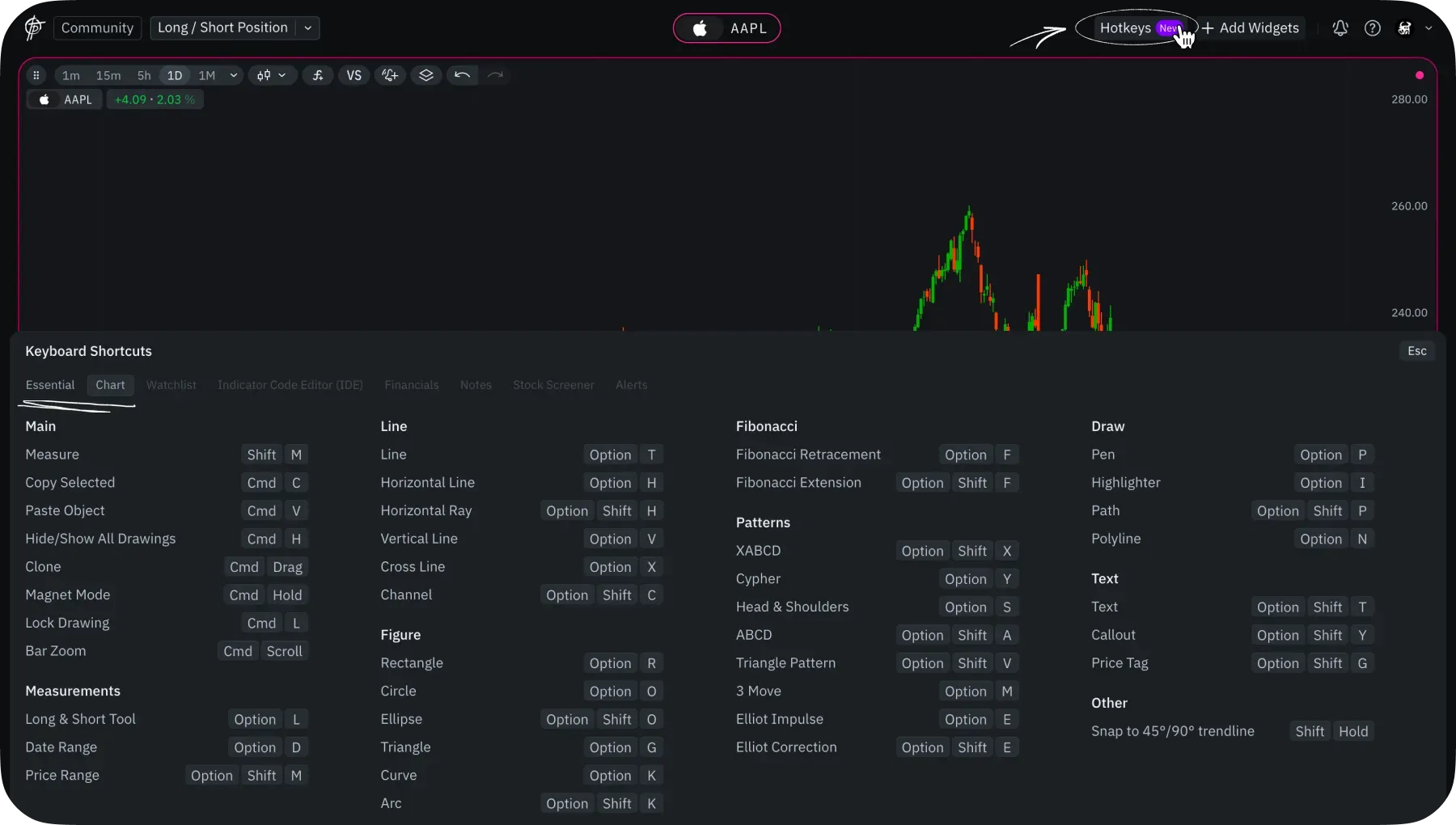Image resolution: width=1456 pixels, height=825 pixels.
Task: Click the Add Widgets button
Action: pyautogui.click(x=1251, y=28)
